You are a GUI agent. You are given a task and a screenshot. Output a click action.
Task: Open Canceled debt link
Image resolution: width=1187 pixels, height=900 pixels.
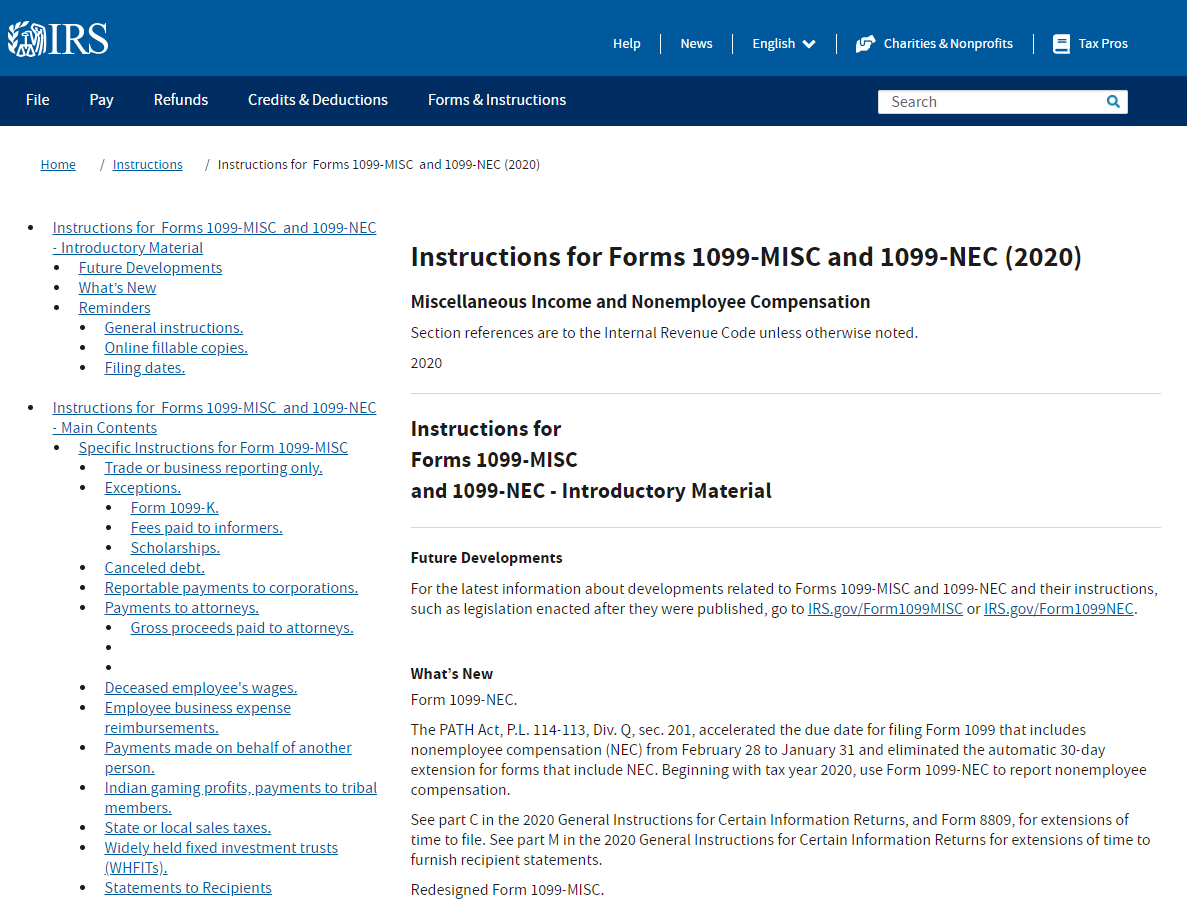tap(154, 568)
